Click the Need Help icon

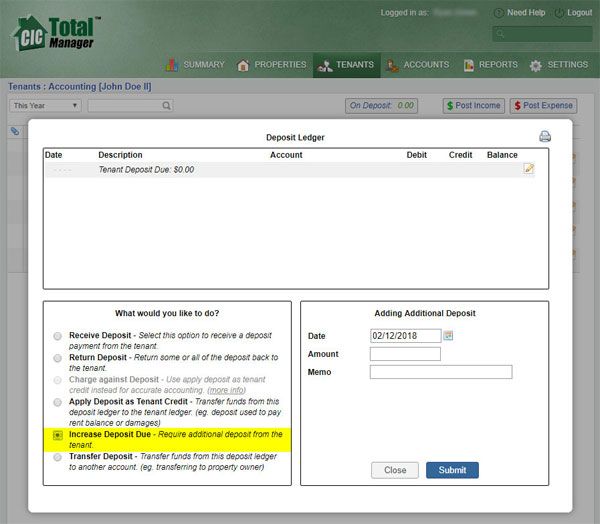[x=498, y=13]
